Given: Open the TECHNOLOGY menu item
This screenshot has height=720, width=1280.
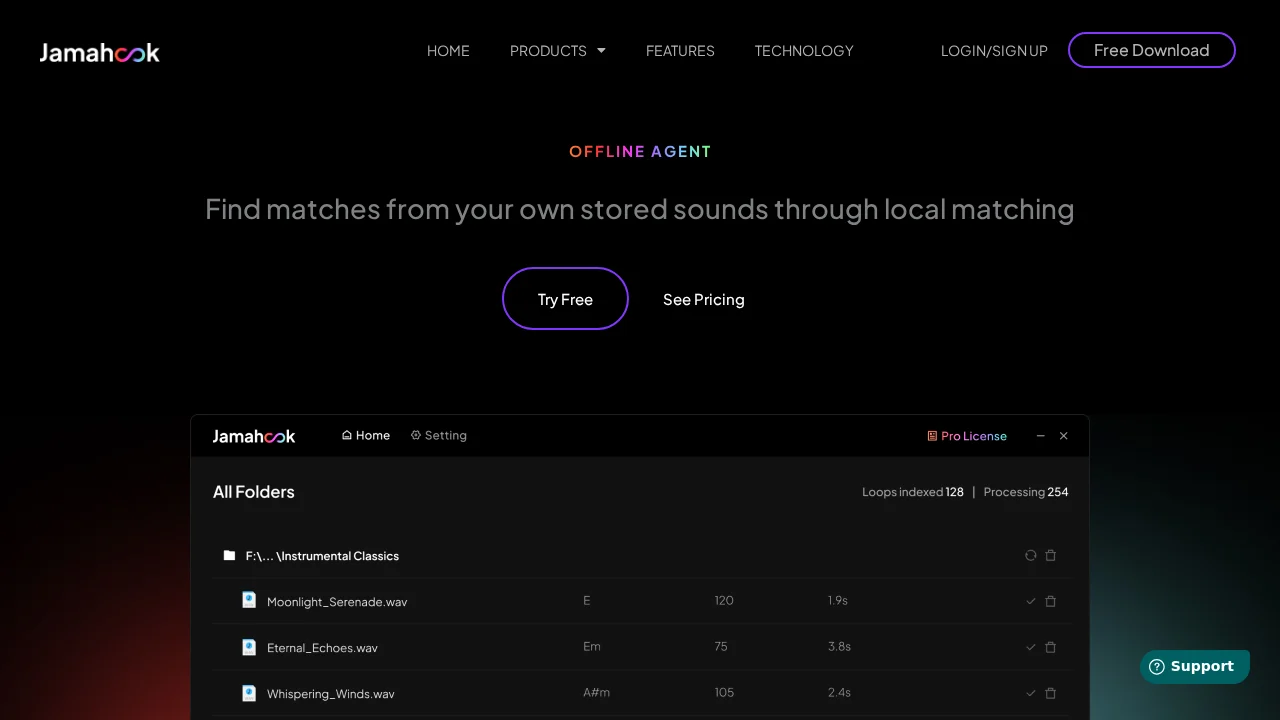Looking at the screenshot, I should pos(804,50).
